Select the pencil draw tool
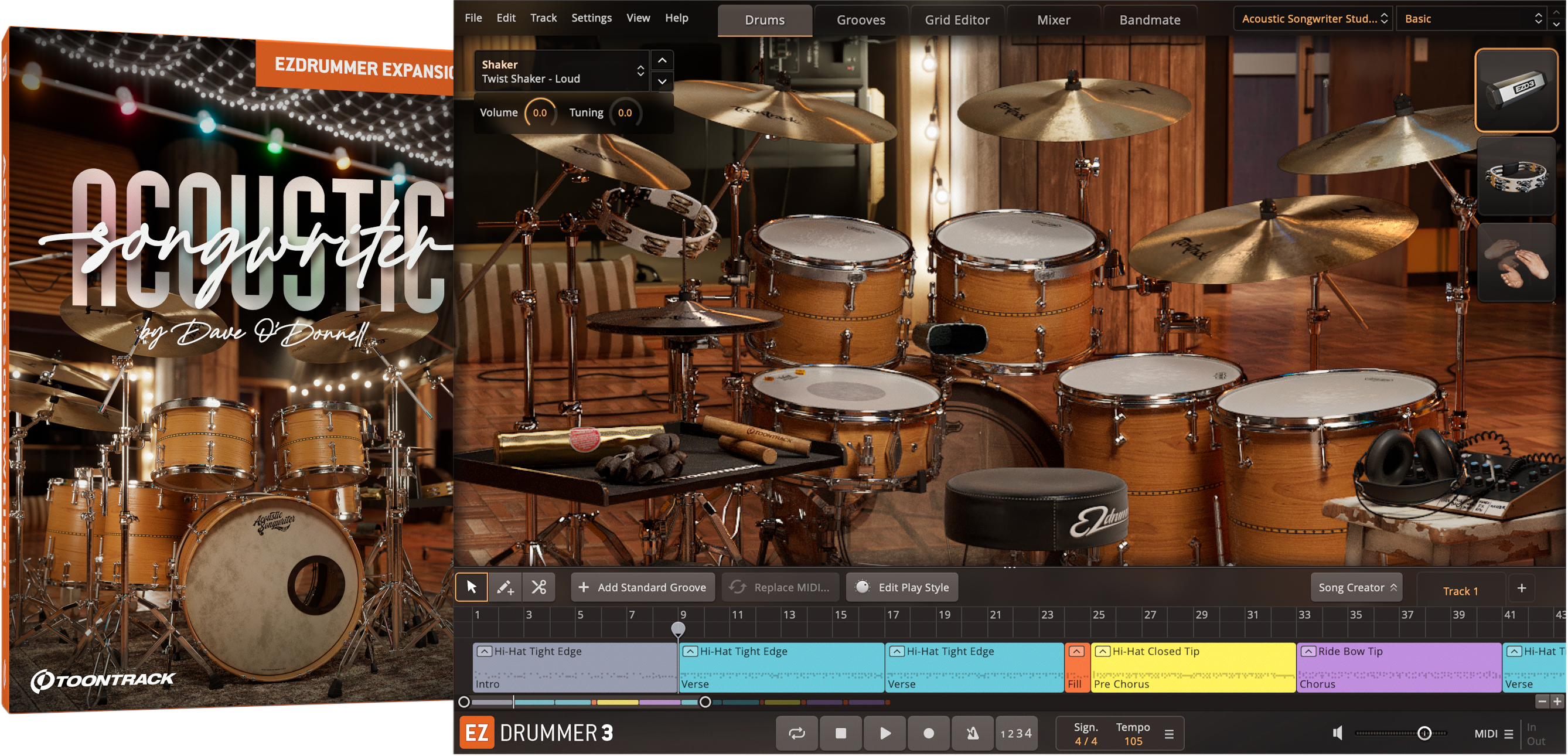 click(x=505, y=587)
